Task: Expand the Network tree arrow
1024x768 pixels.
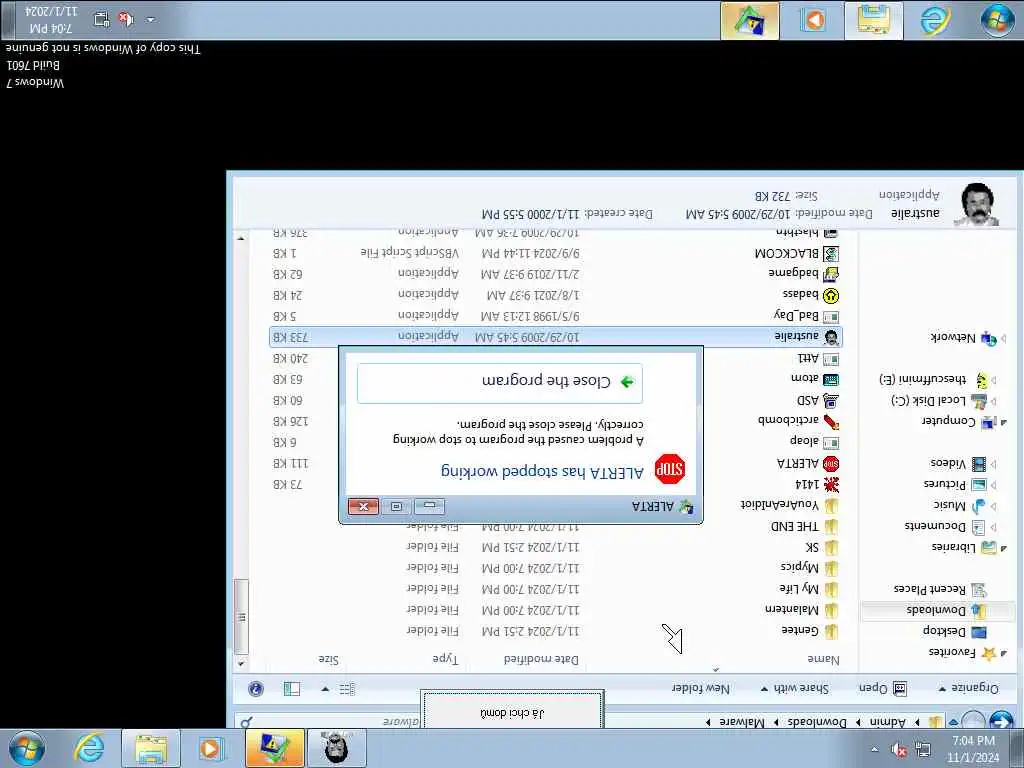Action: tap(1004, 338)
